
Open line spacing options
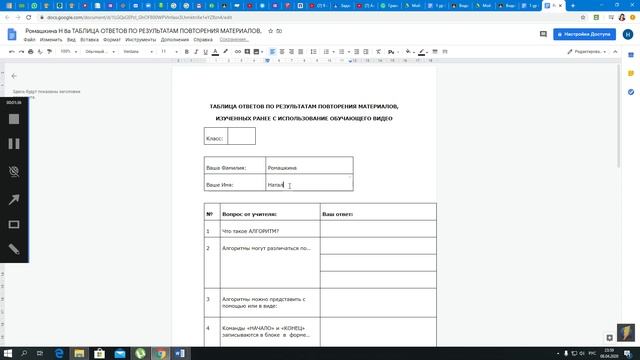pos(313,52)
